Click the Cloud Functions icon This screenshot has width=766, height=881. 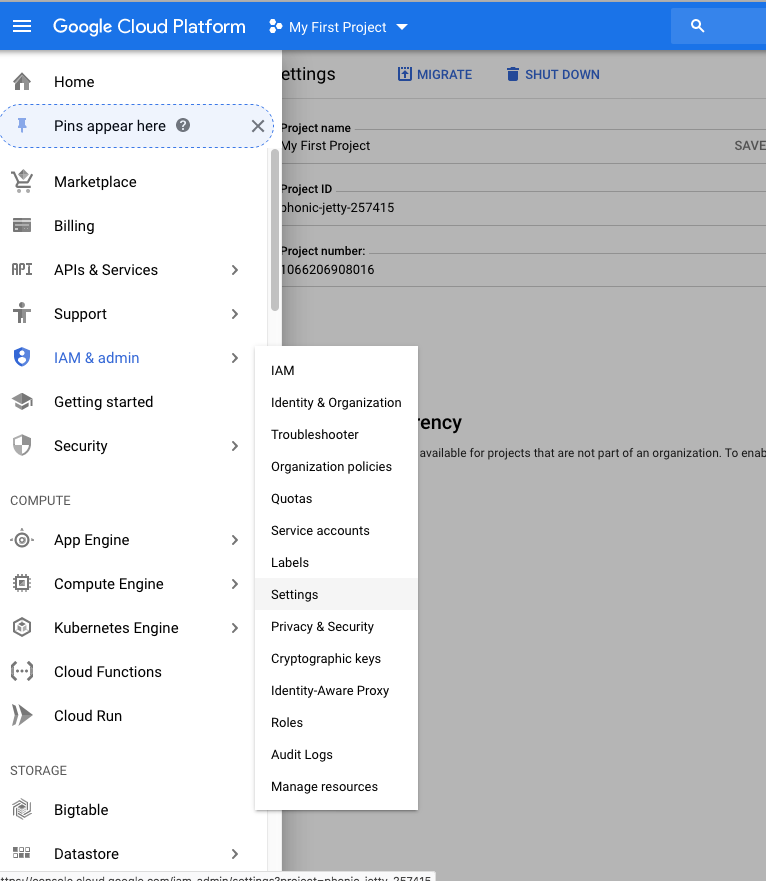(x=22, y=671)
